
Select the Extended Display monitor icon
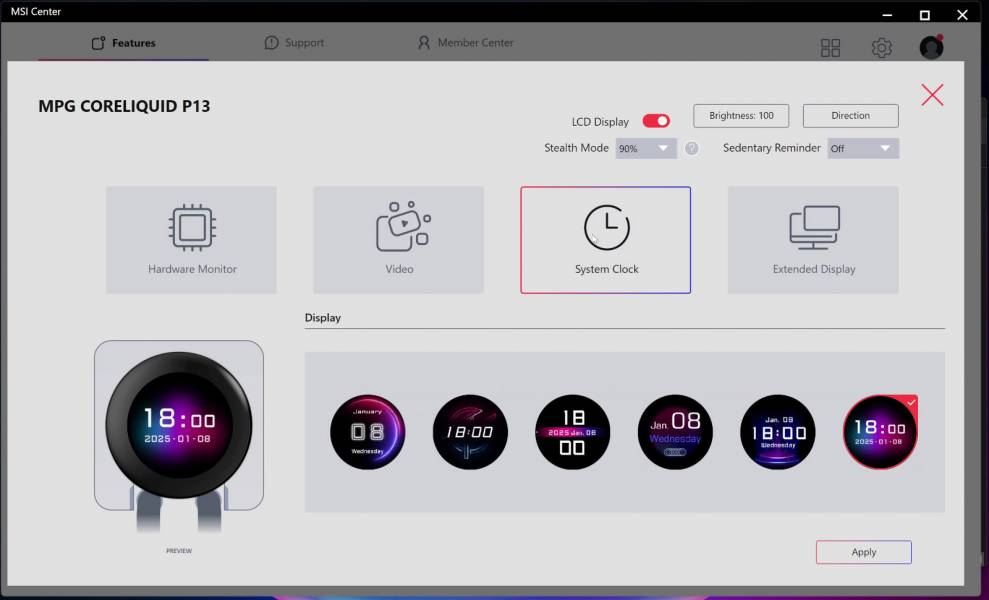pyautogui.click(x=814, y=228)
